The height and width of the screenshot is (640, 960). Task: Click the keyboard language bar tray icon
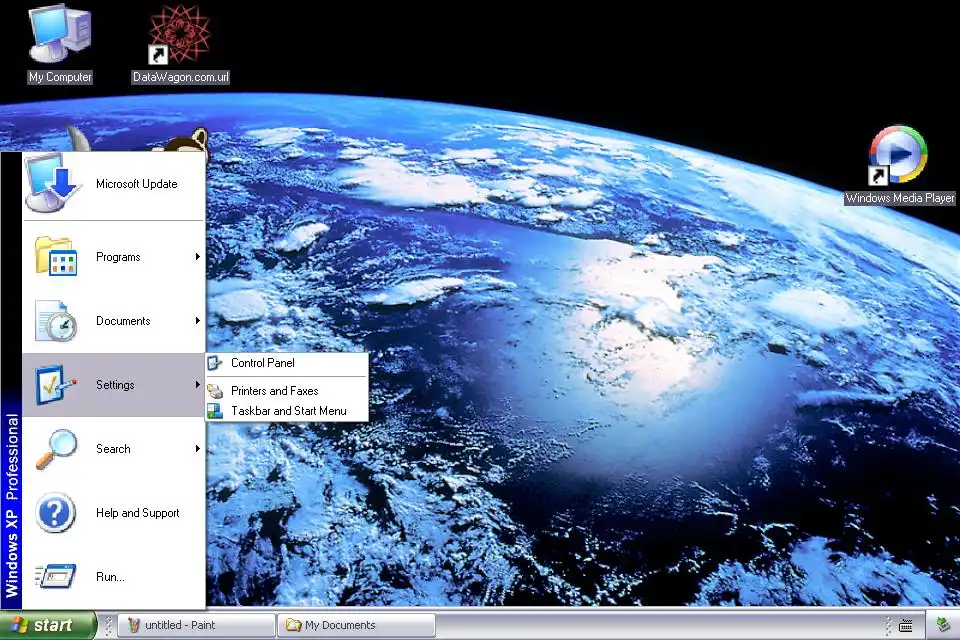pos(906,625)
